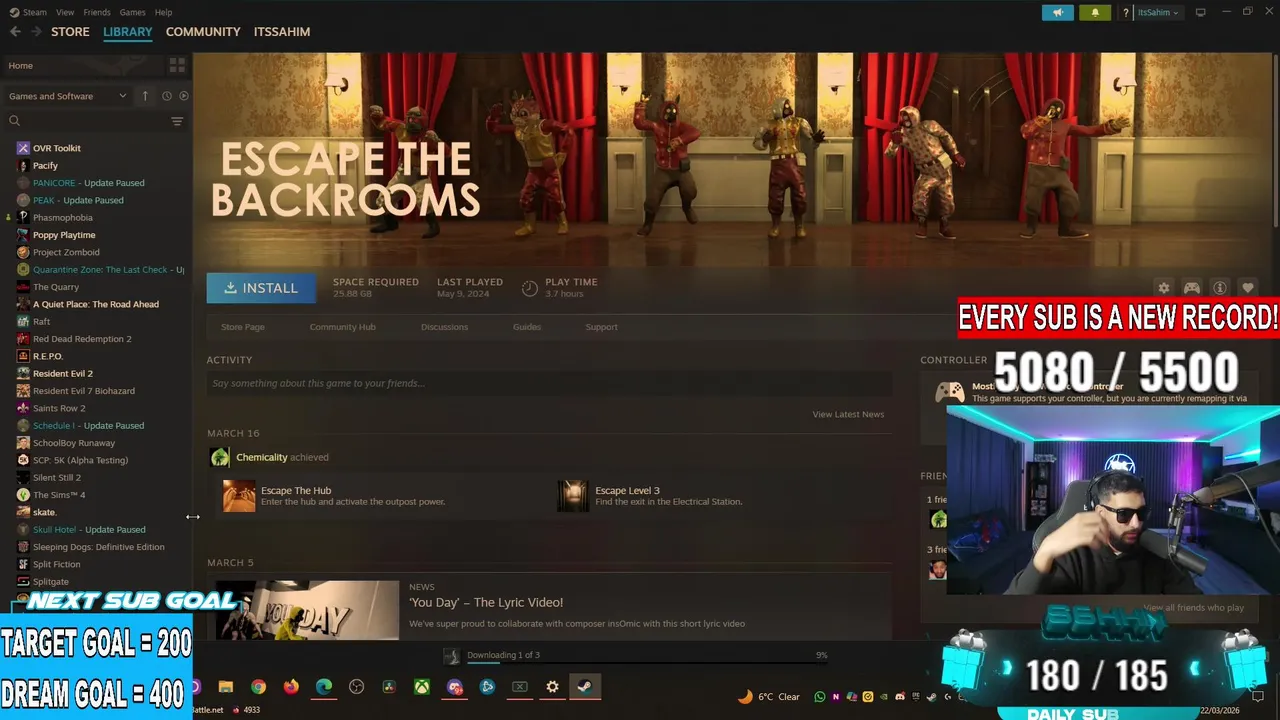This screenshot has width=1280, height=720.
Task: Select Red Dead Redemption 2 in library
Action: (82, 339)
